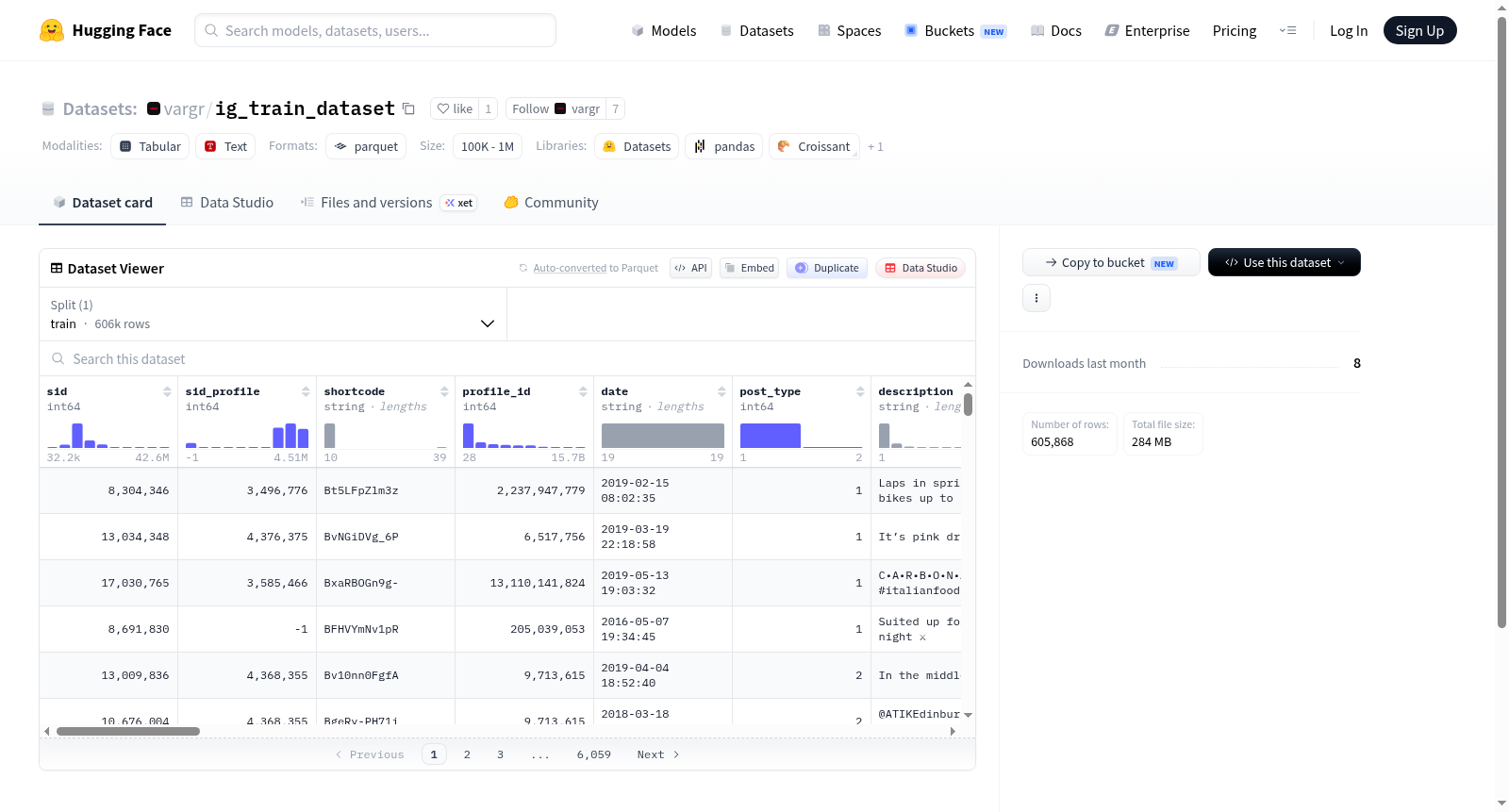Switch to the Data Studio tab
Image resolution: width=1509 pixels, height=812 pixels.
226,202
